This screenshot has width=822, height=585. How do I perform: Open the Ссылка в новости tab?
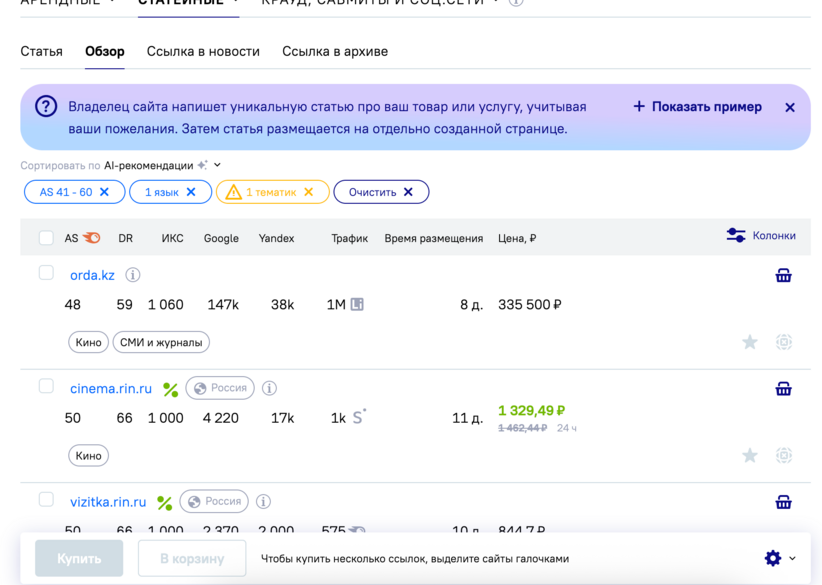[x=203, y=51]
